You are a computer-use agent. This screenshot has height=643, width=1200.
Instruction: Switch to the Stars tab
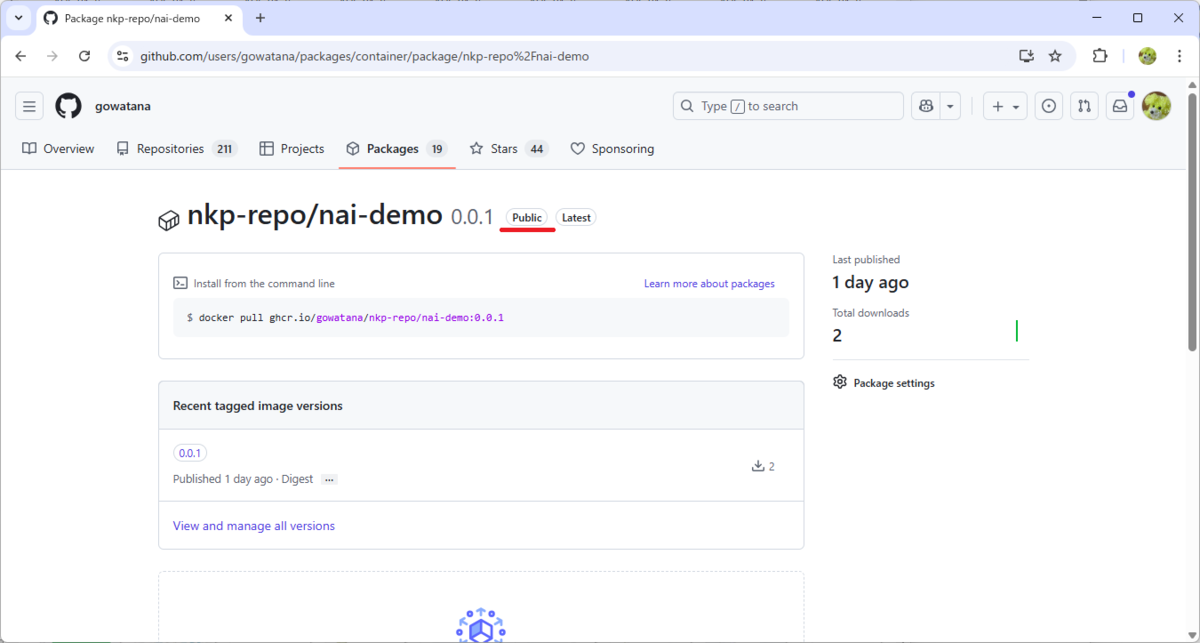click(x=509, y=149)
